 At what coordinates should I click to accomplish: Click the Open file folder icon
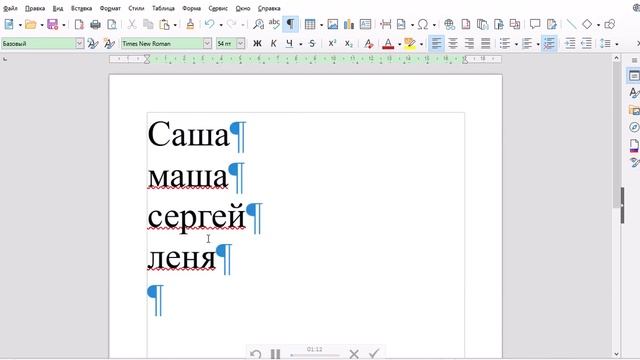tap(31, 24)
